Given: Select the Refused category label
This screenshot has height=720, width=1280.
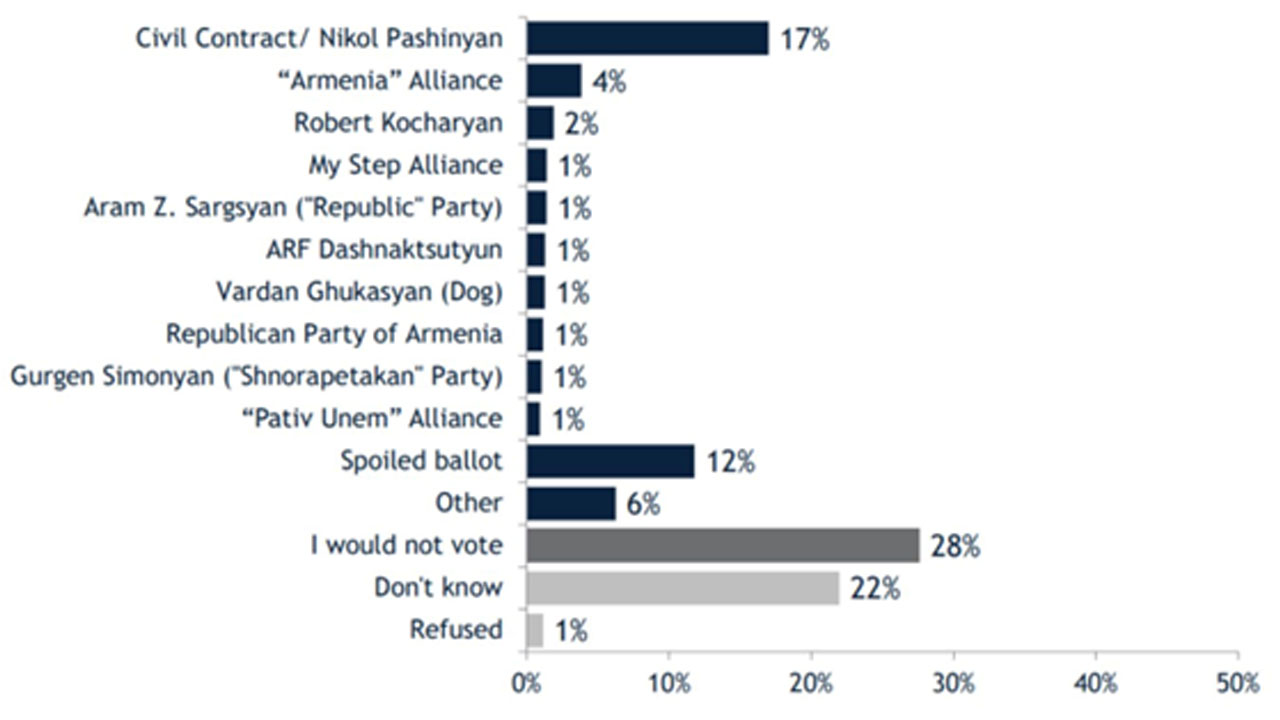Looking at the screenshot, I should click(x=456, y=629).
